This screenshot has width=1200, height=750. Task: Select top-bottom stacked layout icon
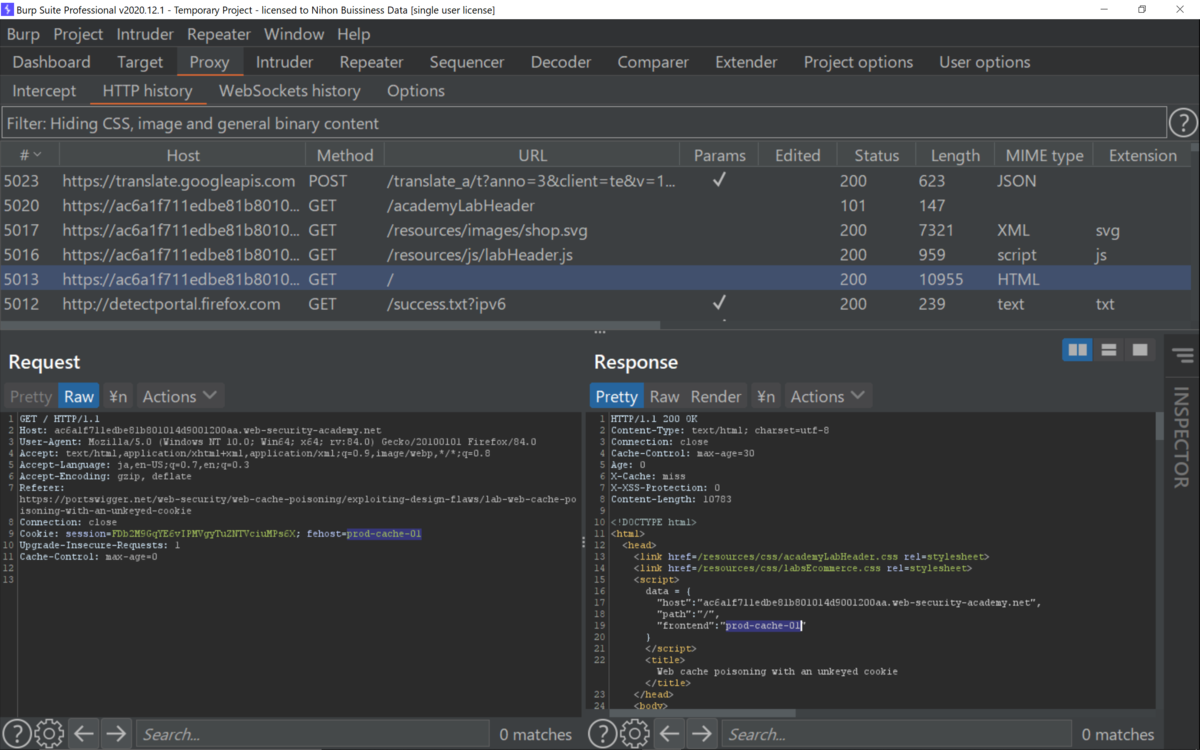tap(1108, 350)
